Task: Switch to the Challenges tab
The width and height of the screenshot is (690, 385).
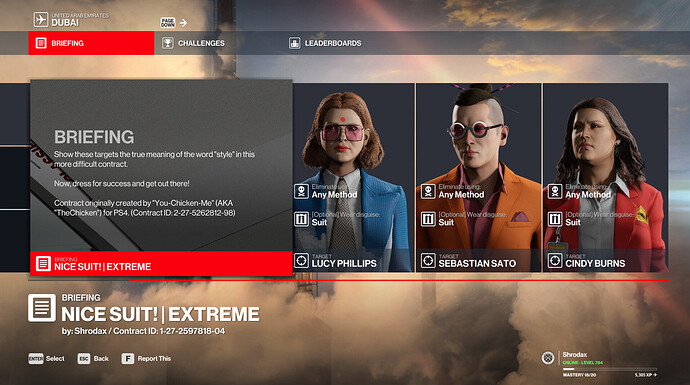Action: [x=193, y=43]
